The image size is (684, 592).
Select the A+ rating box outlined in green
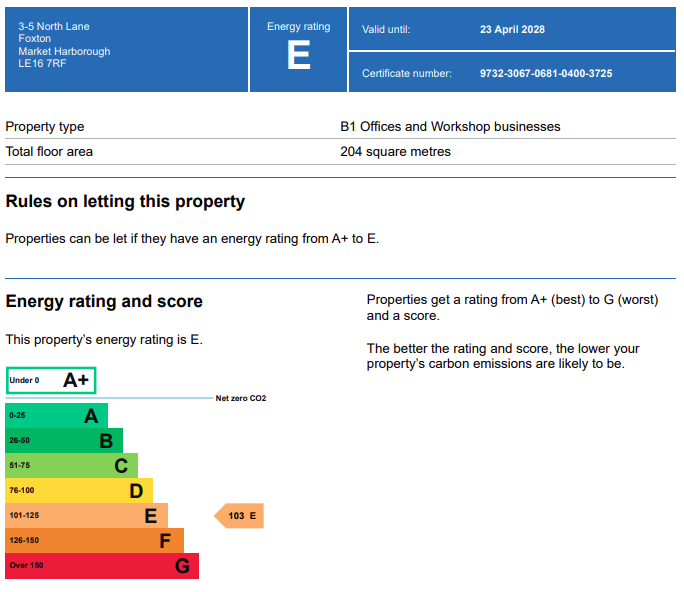51,380
